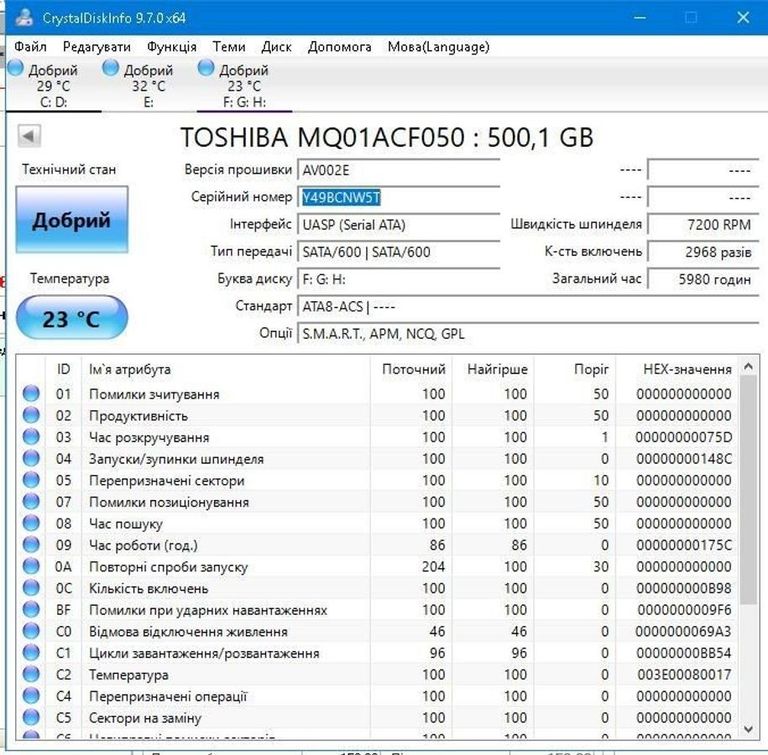Click the Поточний column header

coord(410,369)
